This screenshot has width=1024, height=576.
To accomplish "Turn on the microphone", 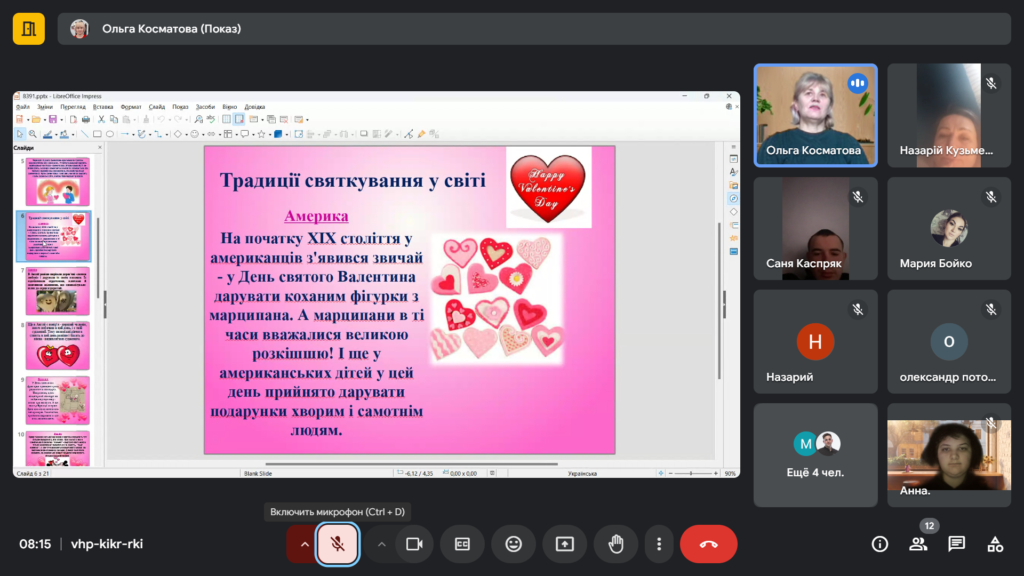I will [338, 544].
